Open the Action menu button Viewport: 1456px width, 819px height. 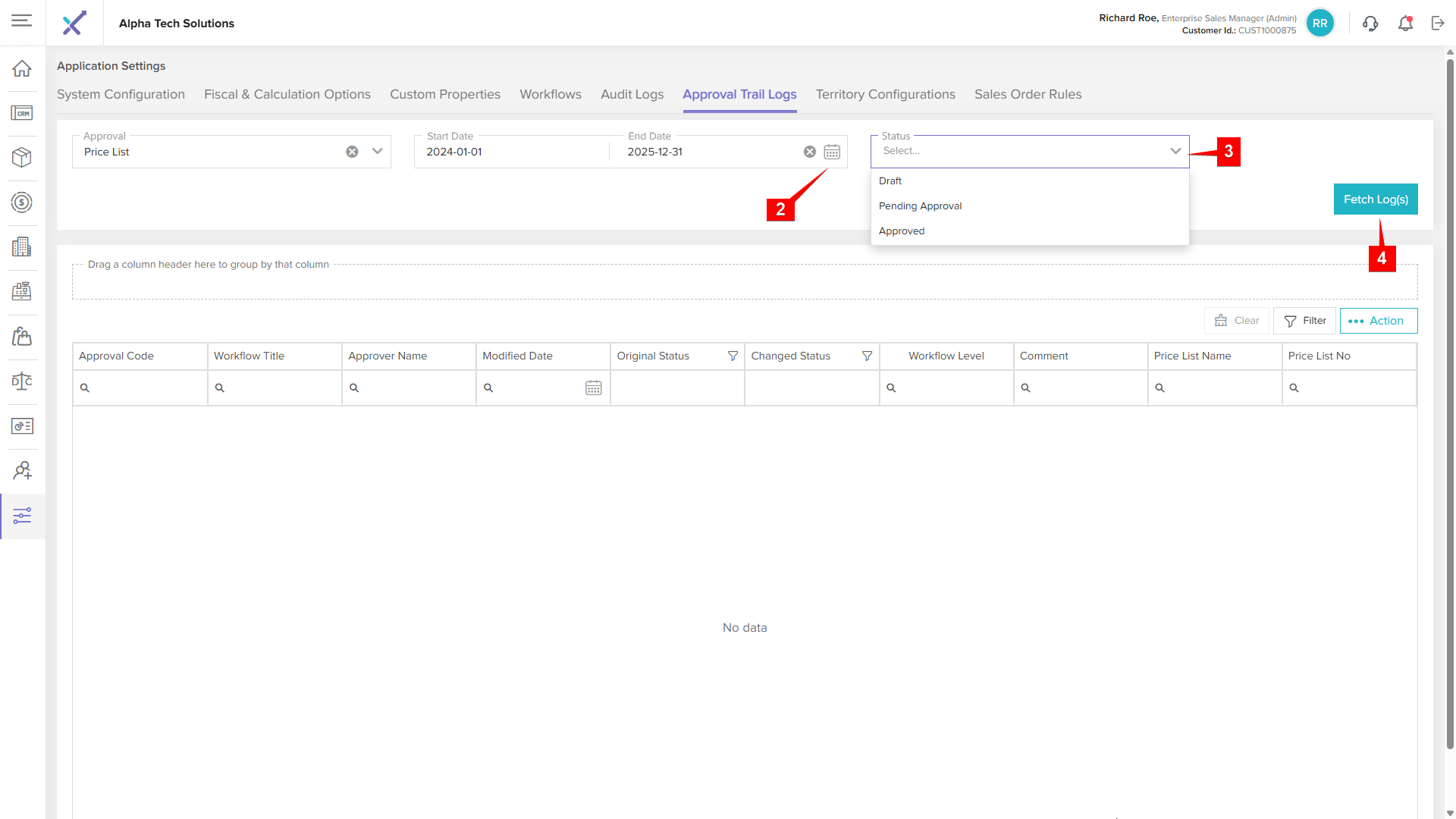[x=1378, y=321]
